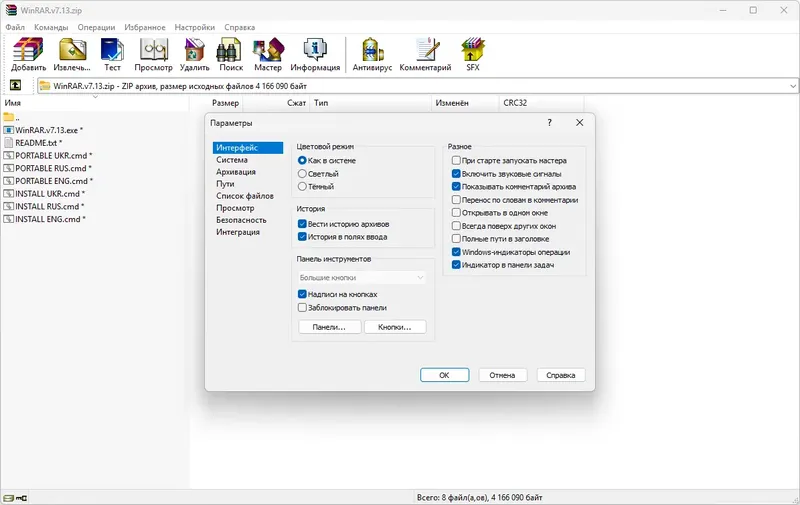Enable Полные пути в заголовке checkbox
This screenshot has width=800, height=505.
456,239
